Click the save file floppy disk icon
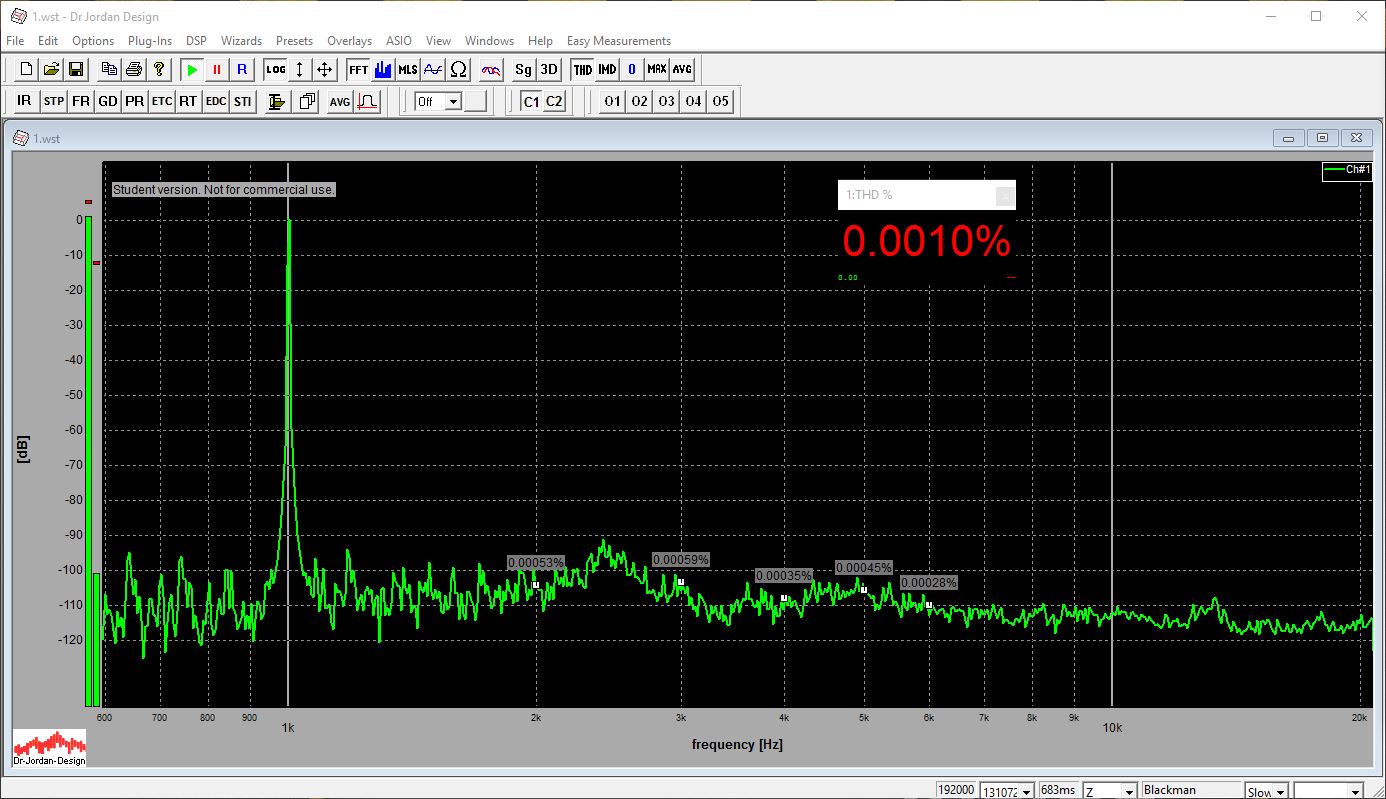The width and height of the screenshot is (1386, 799). (76, 70)
